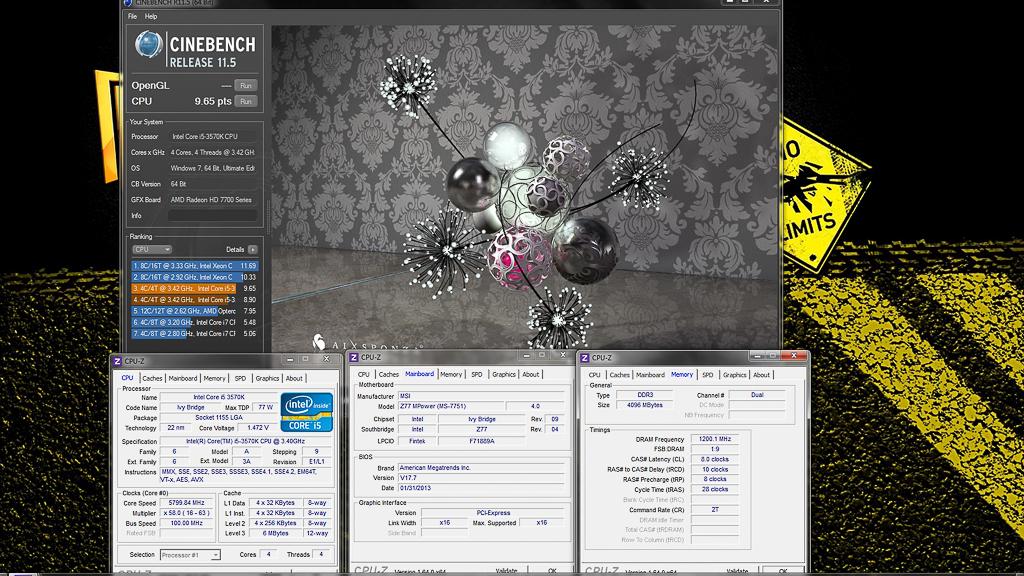The height and width of the screenshot is (576, 1024).
Task: Open the File menu in Cinebench
Action: tap(133, 16)
